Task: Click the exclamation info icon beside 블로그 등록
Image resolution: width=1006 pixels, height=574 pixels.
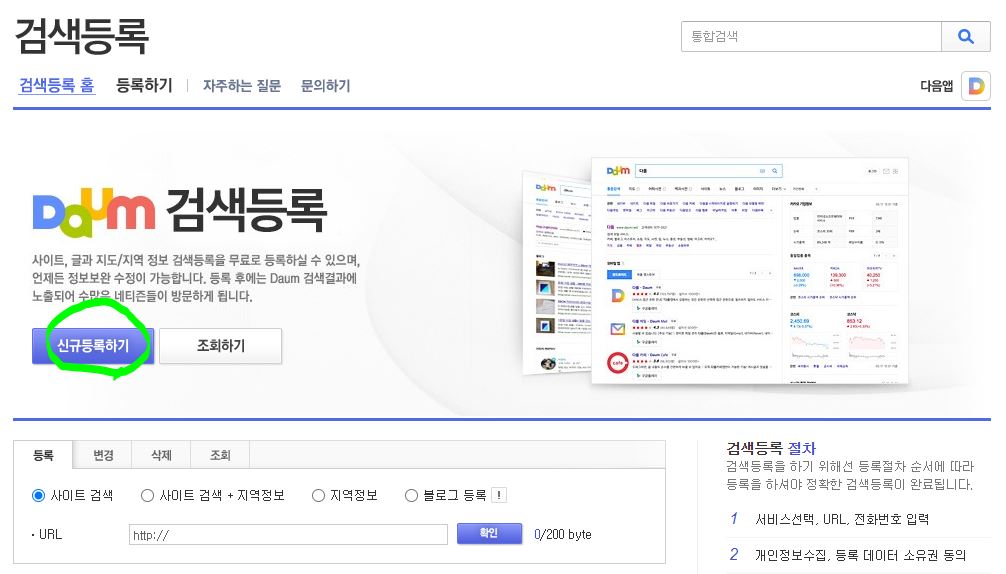Action: pyautogui.click(x=499, y=495)
